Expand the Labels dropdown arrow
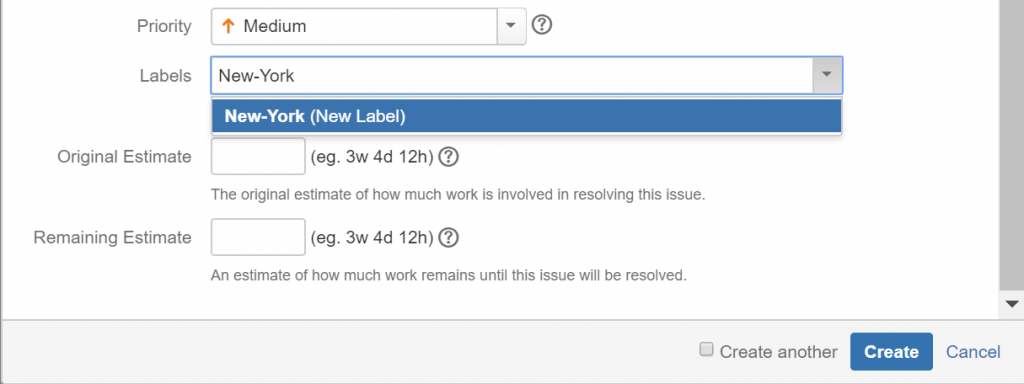 coord(827,75)
